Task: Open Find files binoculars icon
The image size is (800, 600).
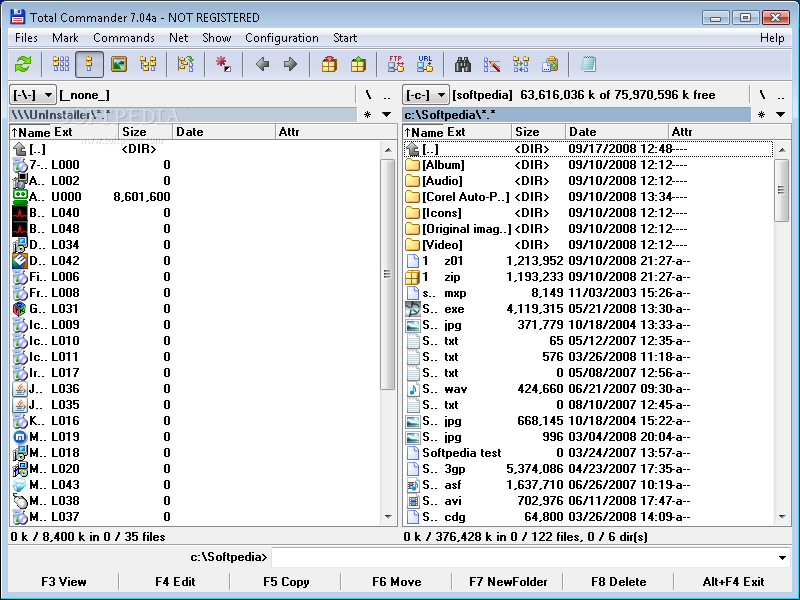Action: click(463, 64)
